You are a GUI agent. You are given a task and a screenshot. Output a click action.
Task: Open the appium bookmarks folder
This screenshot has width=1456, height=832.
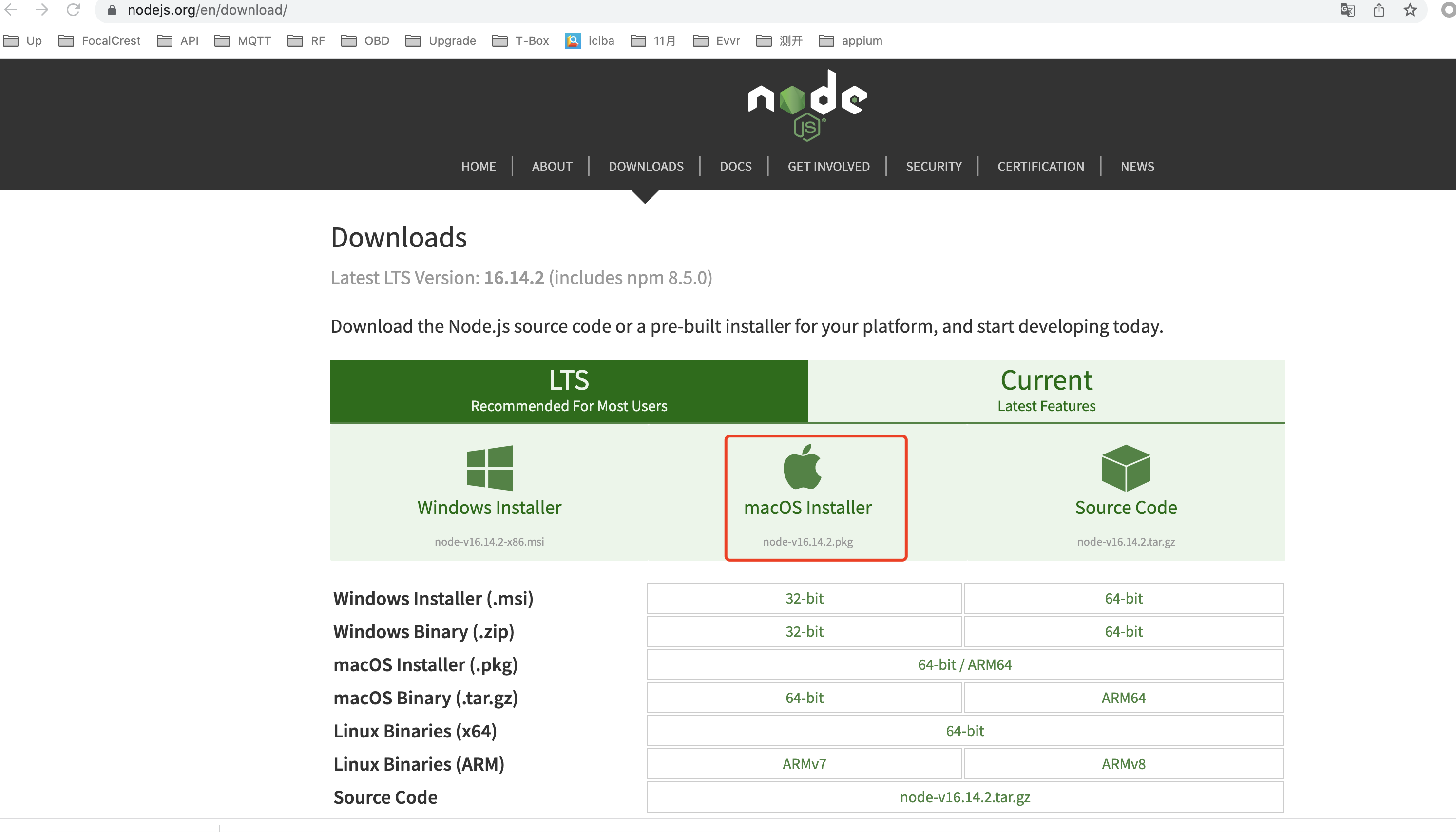[x=850, y=40]
